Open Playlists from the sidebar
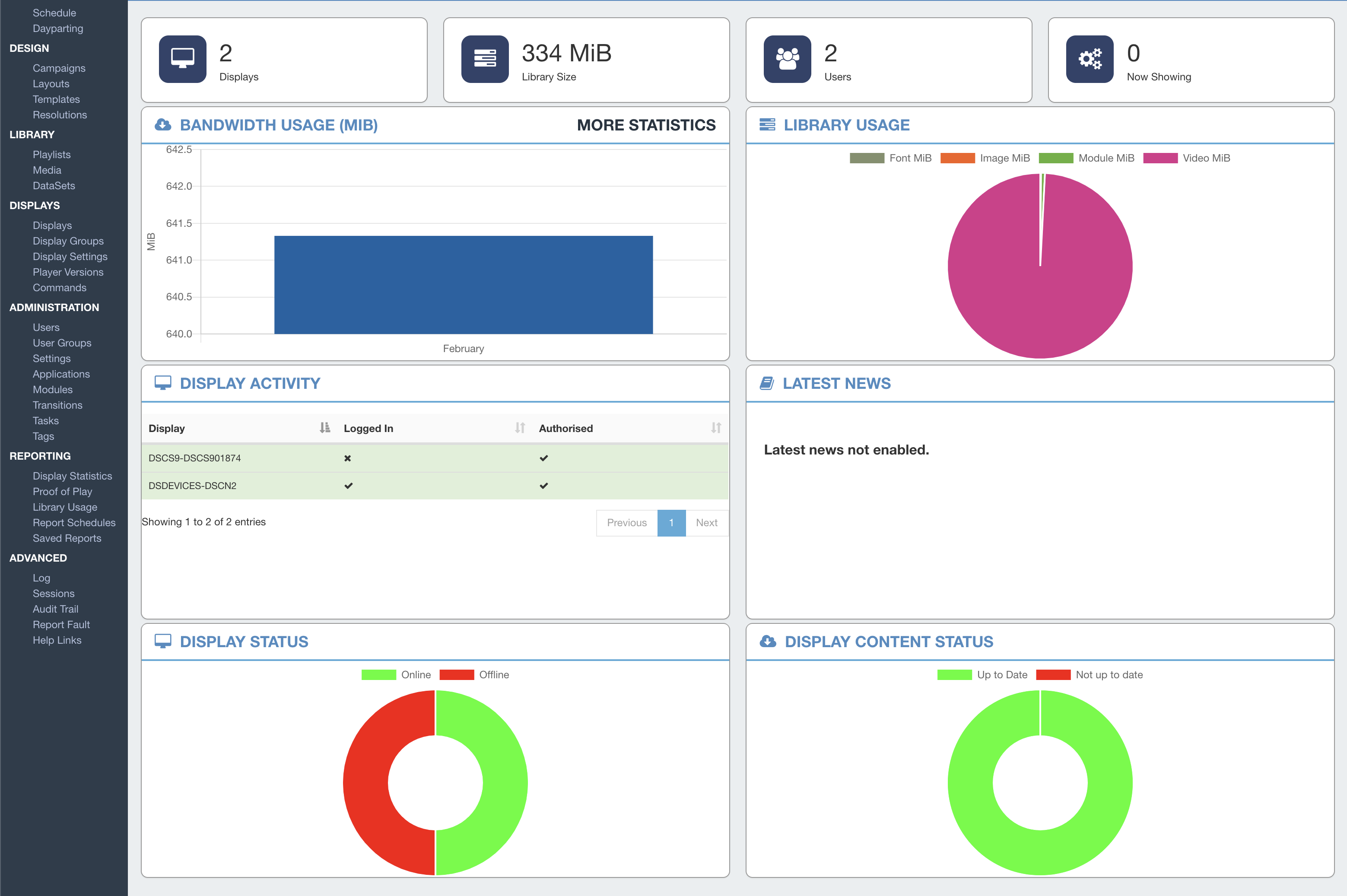This screenshot has width=1347, height=896. click(x=51, y=154)
